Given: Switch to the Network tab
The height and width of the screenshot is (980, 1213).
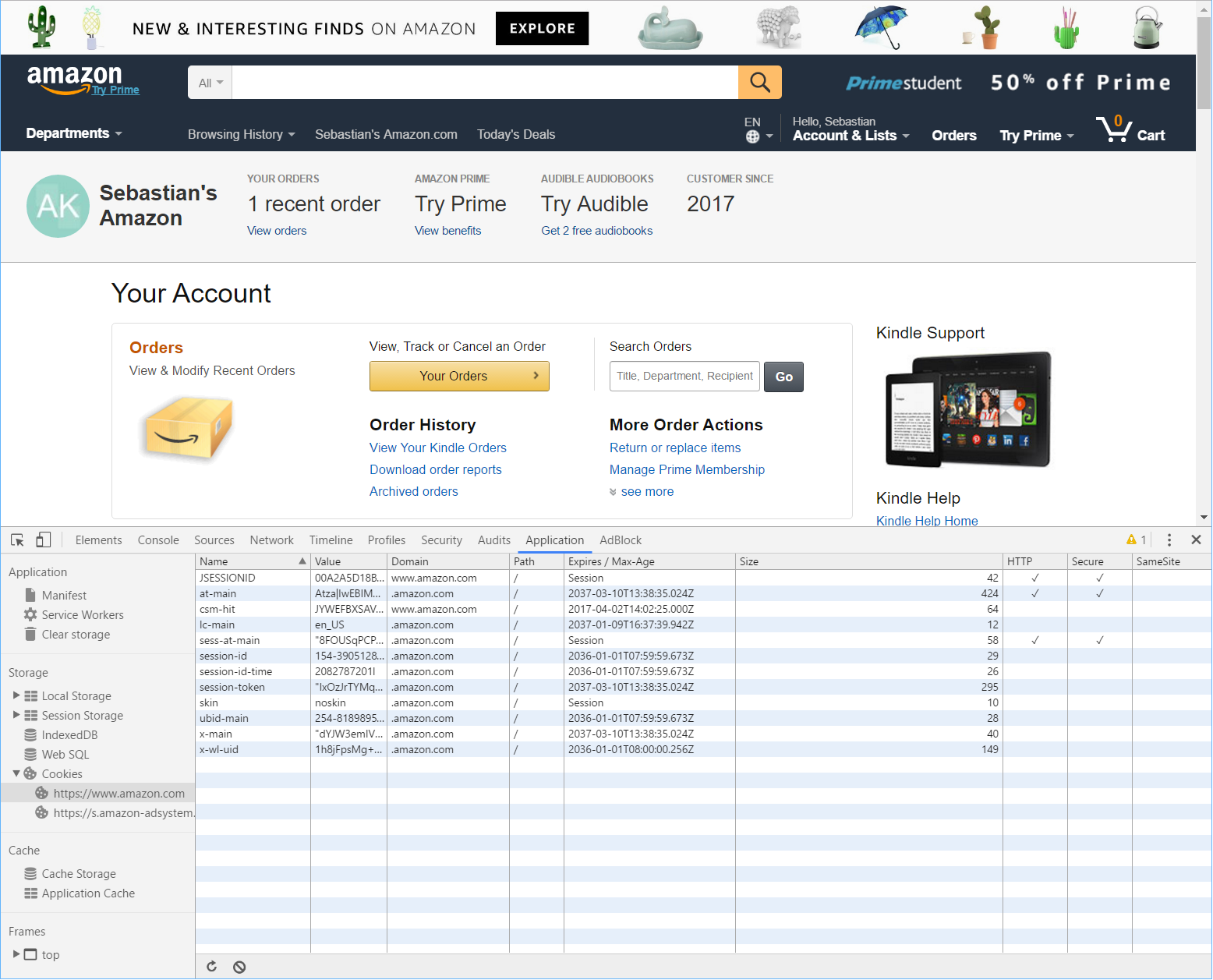Looking at the screenshot, I should tap(271, 540).
